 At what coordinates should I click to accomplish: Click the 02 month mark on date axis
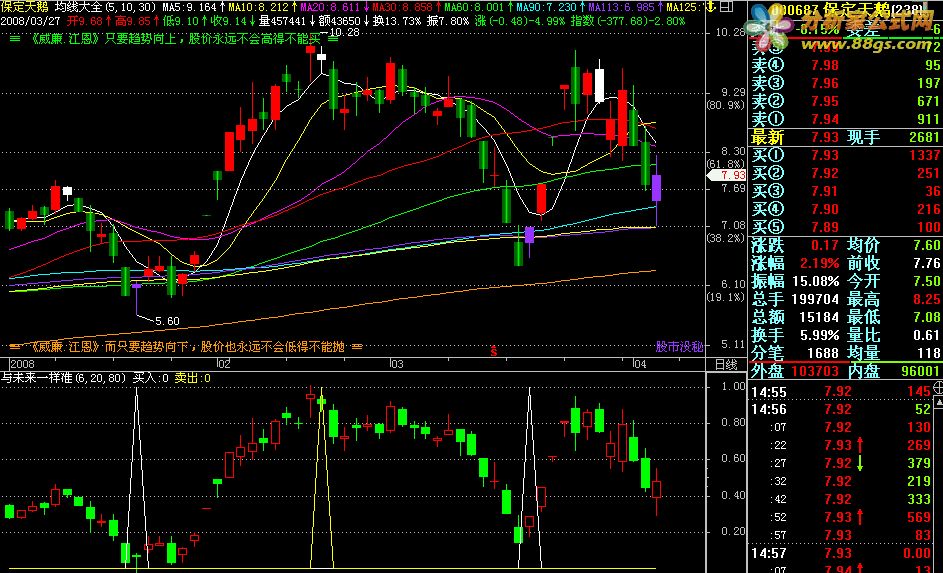pyautogui.click(x=224, y=364)
